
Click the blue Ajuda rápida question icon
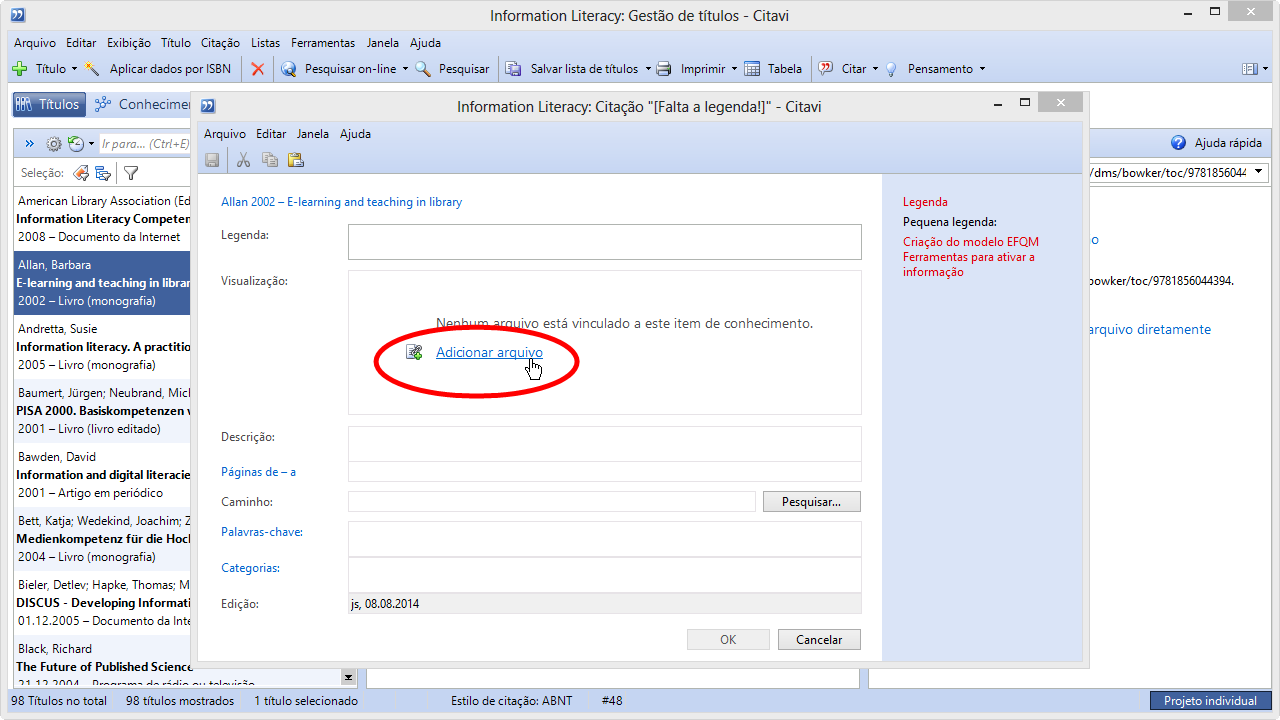1178,143
